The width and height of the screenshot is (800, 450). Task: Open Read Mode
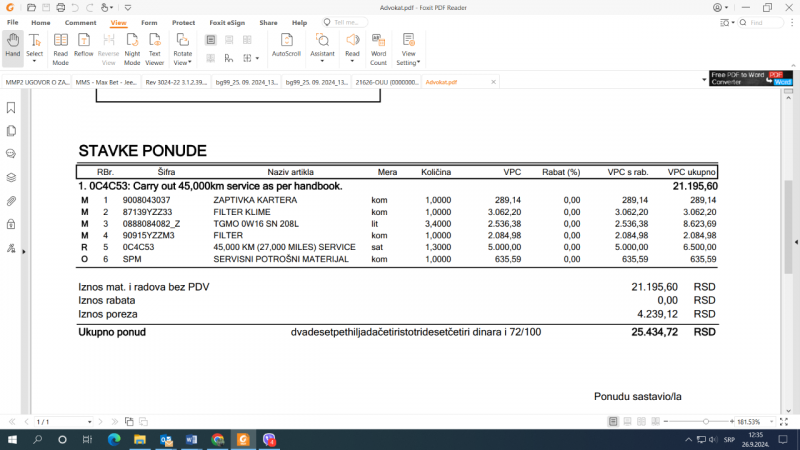pos(60,49)
